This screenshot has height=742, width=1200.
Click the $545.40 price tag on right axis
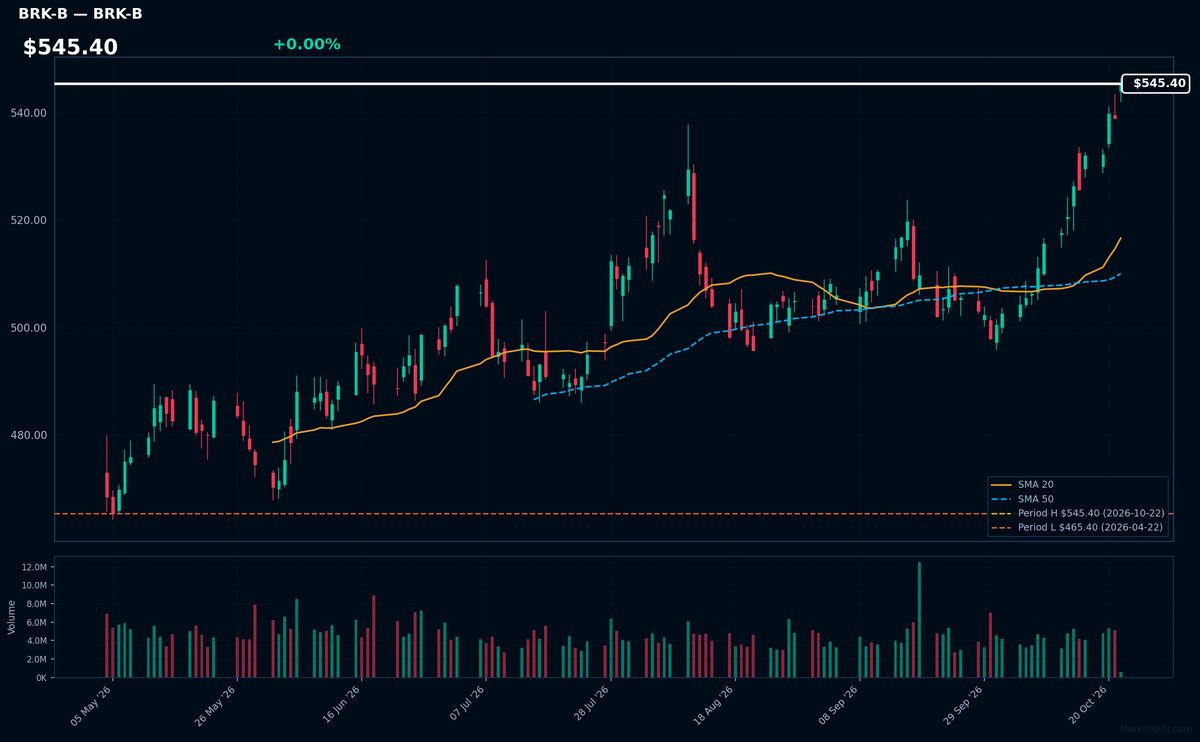[x=1157, y=84]
